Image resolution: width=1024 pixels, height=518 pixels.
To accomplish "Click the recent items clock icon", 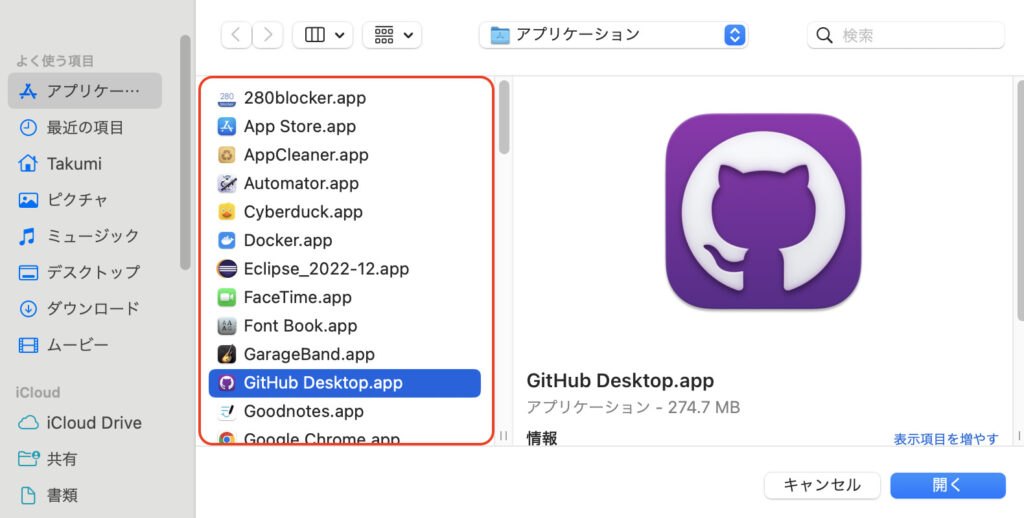I will click(28, 127).
